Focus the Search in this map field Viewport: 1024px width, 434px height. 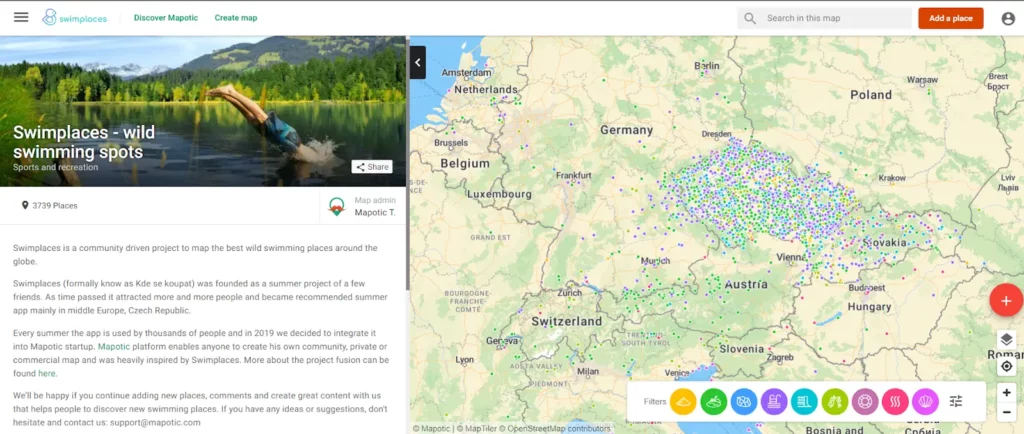824,18
